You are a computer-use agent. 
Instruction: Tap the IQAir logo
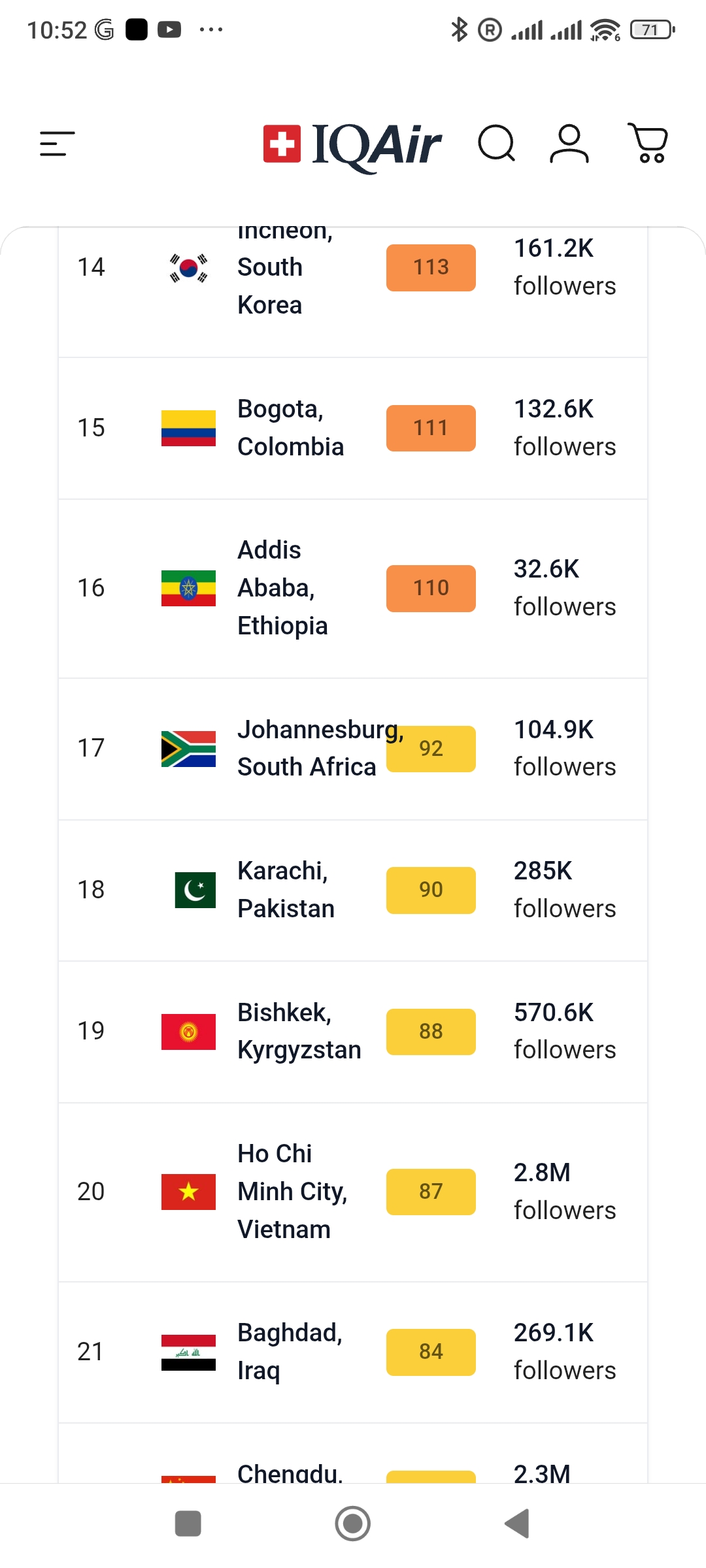tap(352, 145)
